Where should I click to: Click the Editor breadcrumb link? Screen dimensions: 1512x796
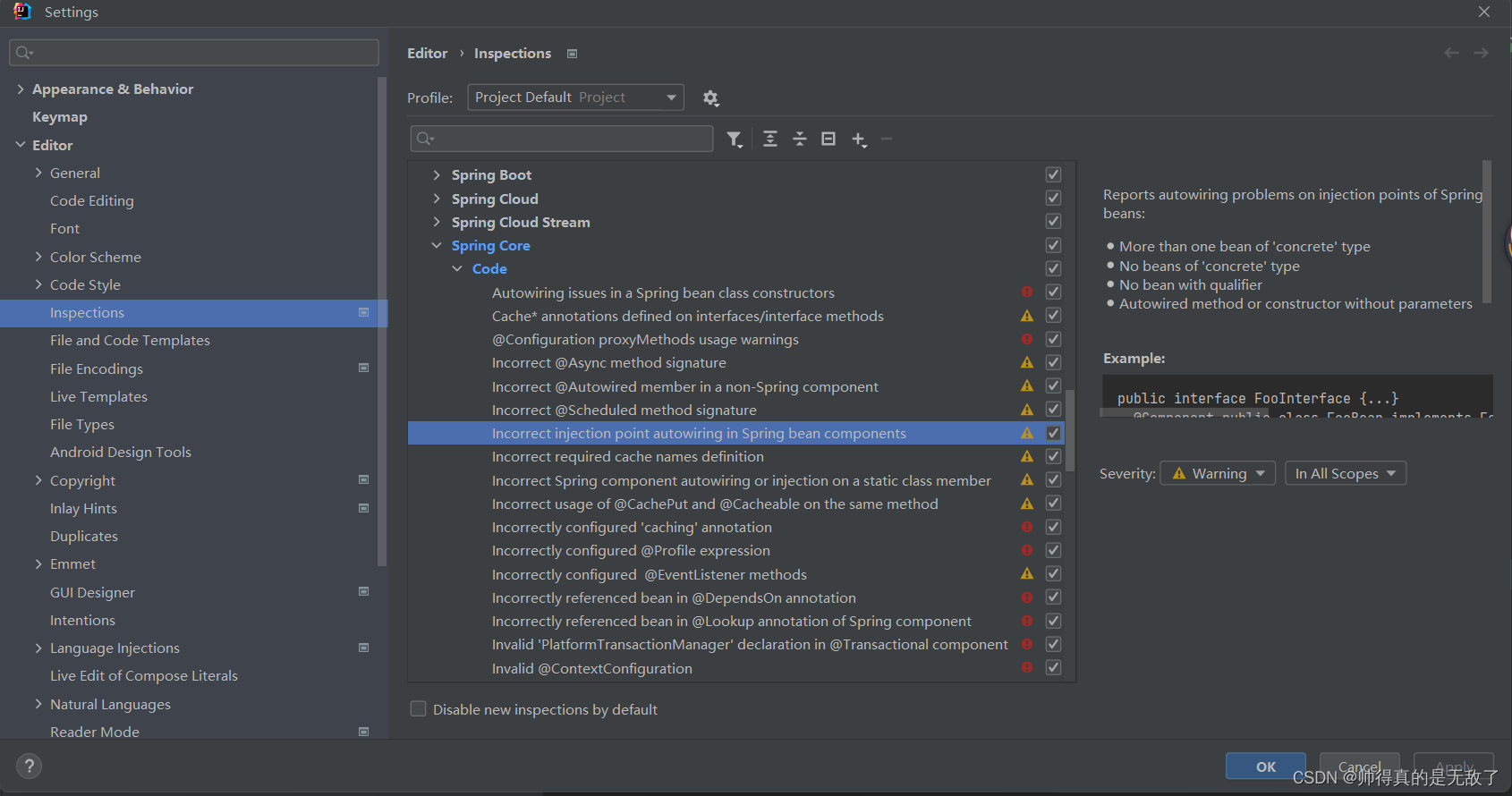click(427, 54)
